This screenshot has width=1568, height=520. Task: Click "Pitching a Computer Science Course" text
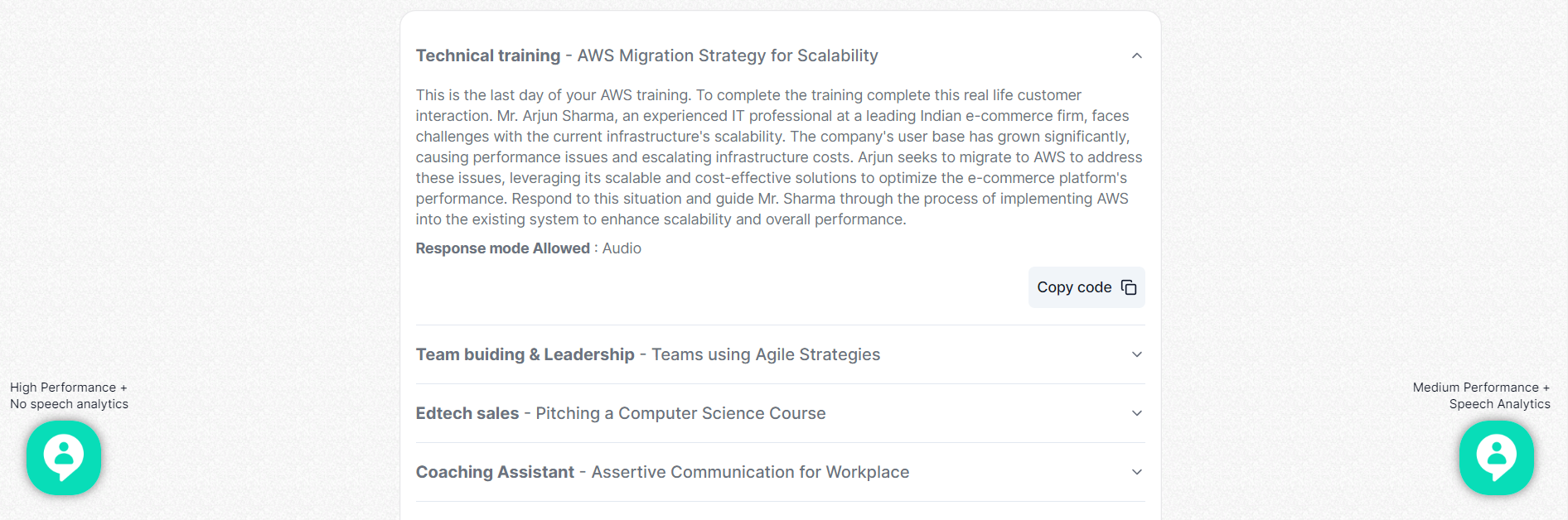pyautogui.click(x=680, y=413)
